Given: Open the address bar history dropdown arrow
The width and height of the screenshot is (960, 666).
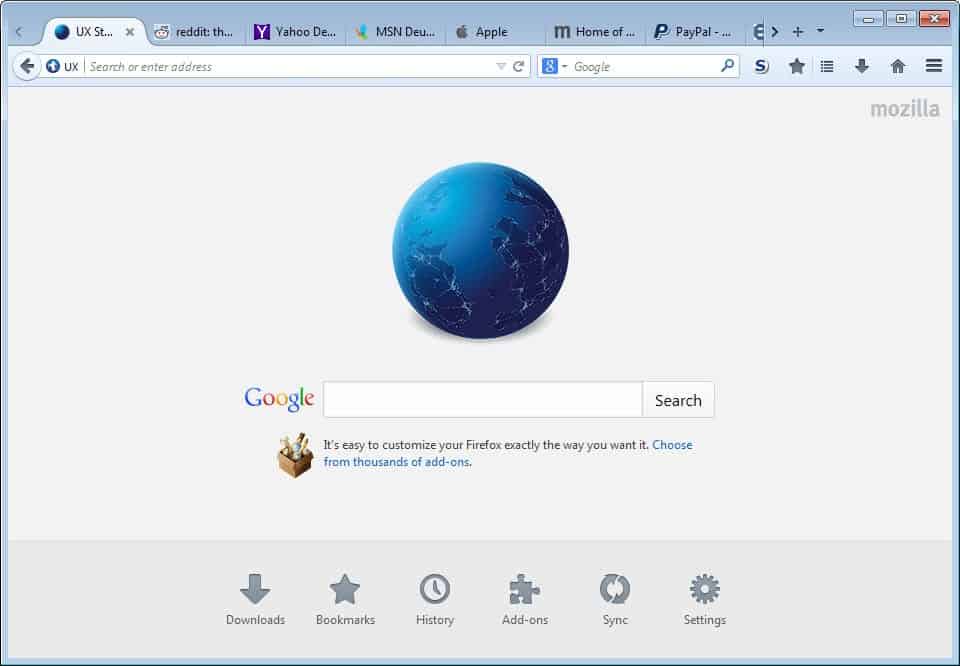Looking at the screenshot, I should pyautogui.click(x=501, y=66).
